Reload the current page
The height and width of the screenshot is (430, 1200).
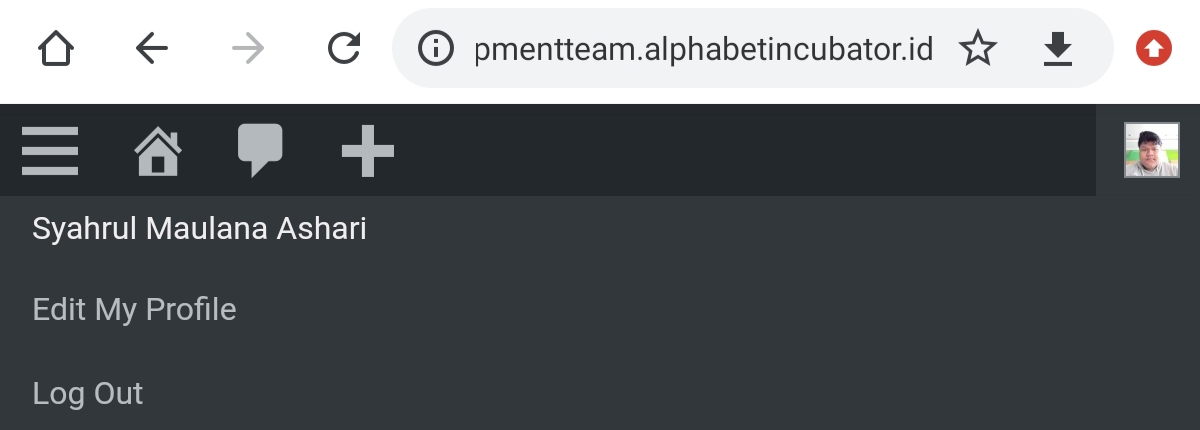tap(344, 48)
